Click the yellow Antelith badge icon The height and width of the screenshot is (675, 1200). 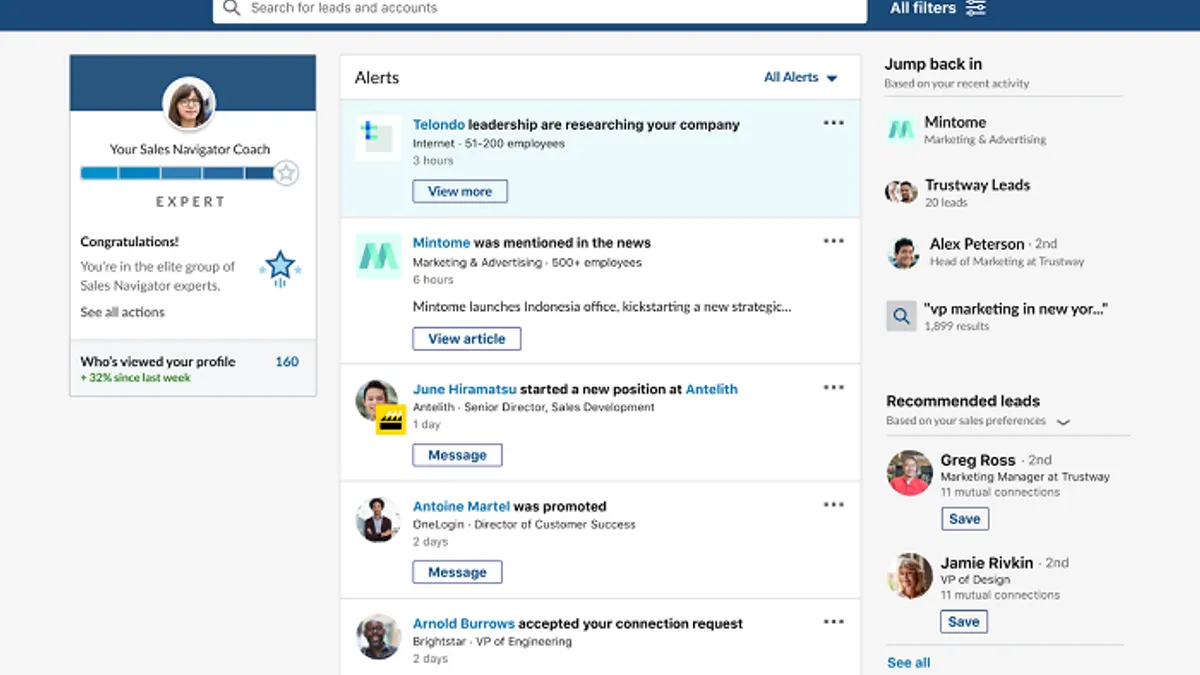pyautogui.click(x=390, y=420)
